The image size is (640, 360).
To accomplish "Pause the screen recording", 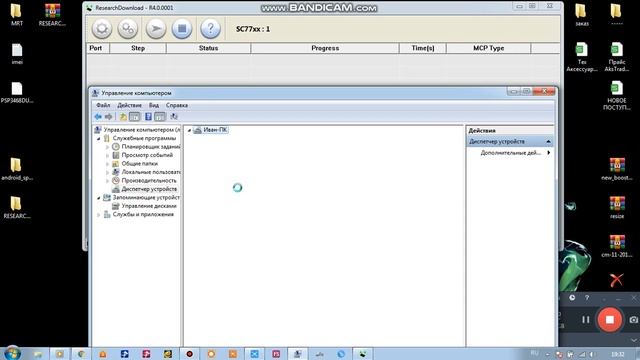I will (586, 320).
